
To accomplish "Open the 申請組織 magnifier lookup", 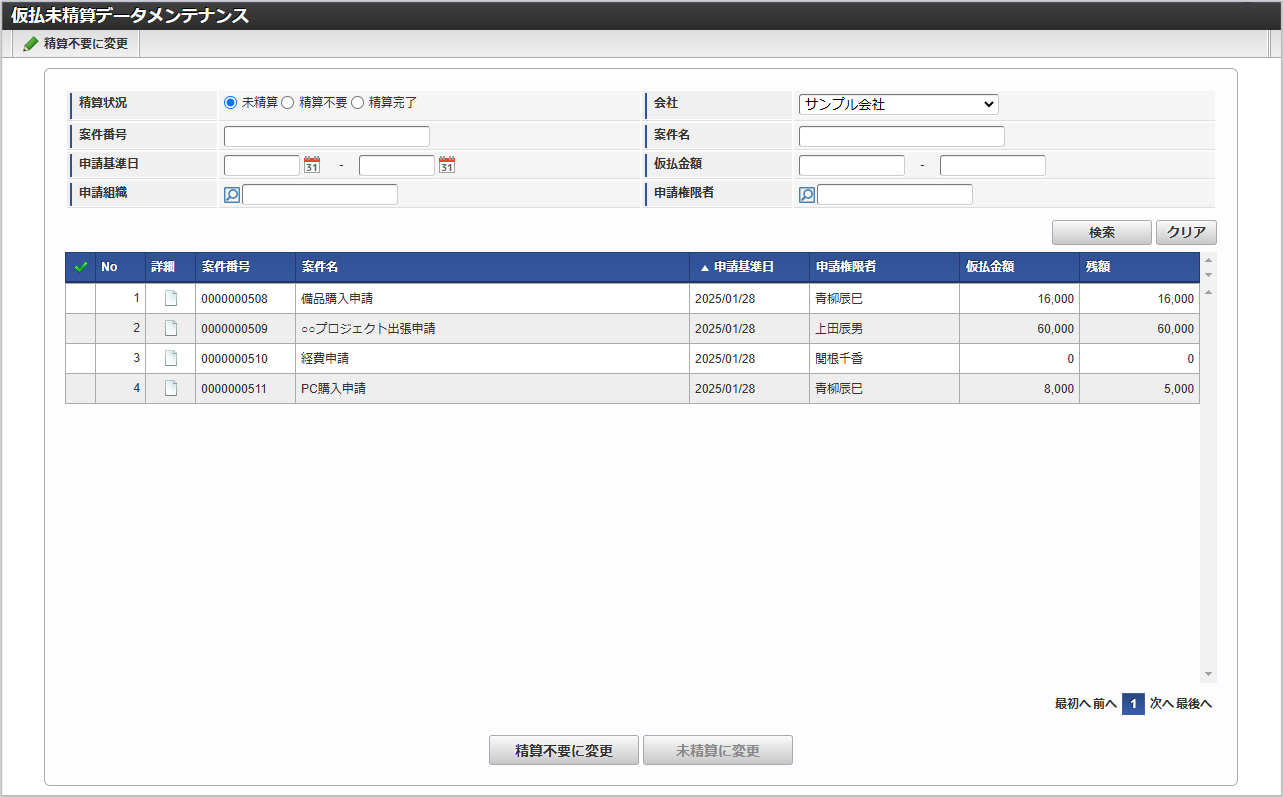I will click(x=232, y=194).
